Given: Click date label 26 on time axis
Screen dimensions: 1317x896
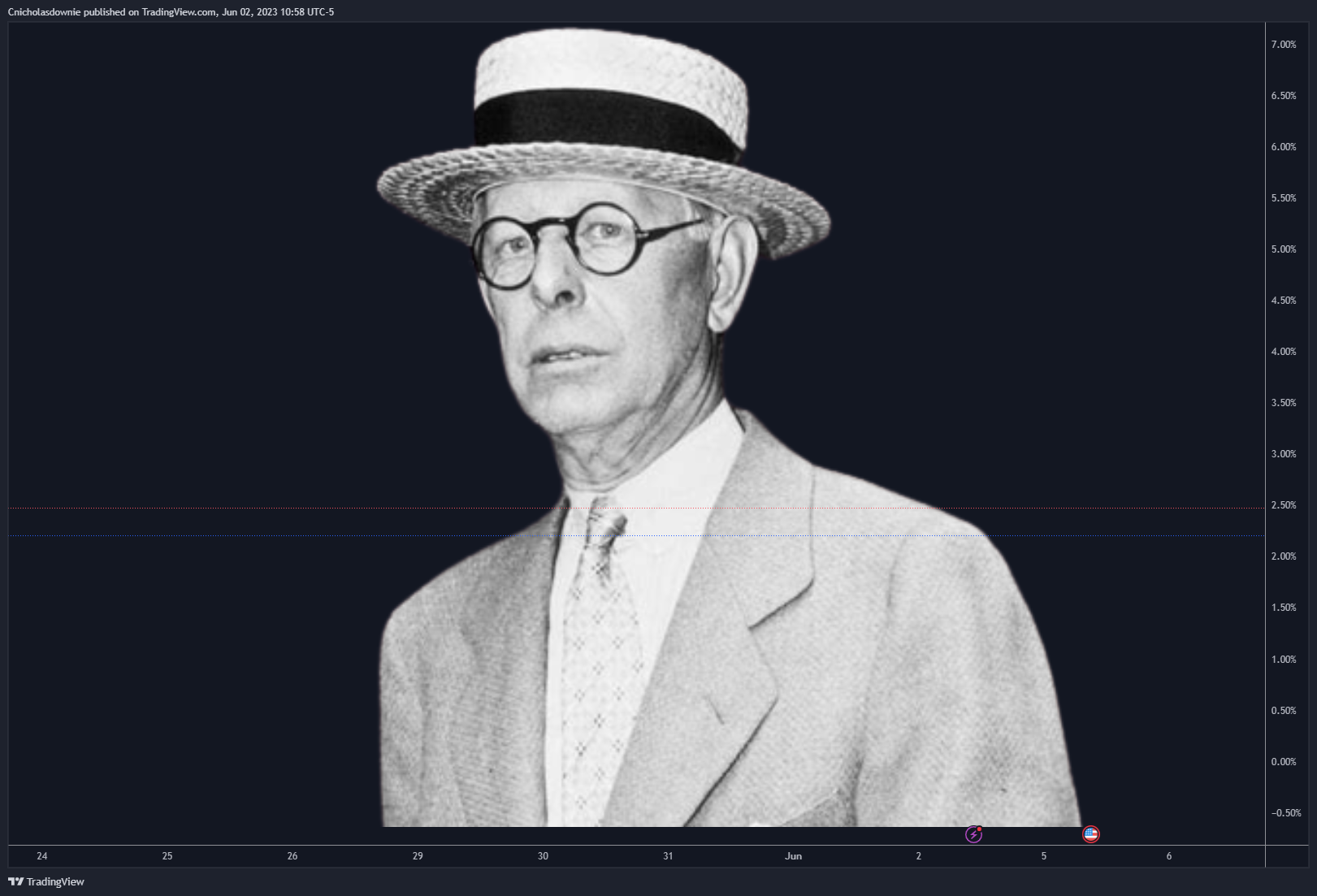Looking at the screenshot, I should pyautogui.click(x=292, y=856).
